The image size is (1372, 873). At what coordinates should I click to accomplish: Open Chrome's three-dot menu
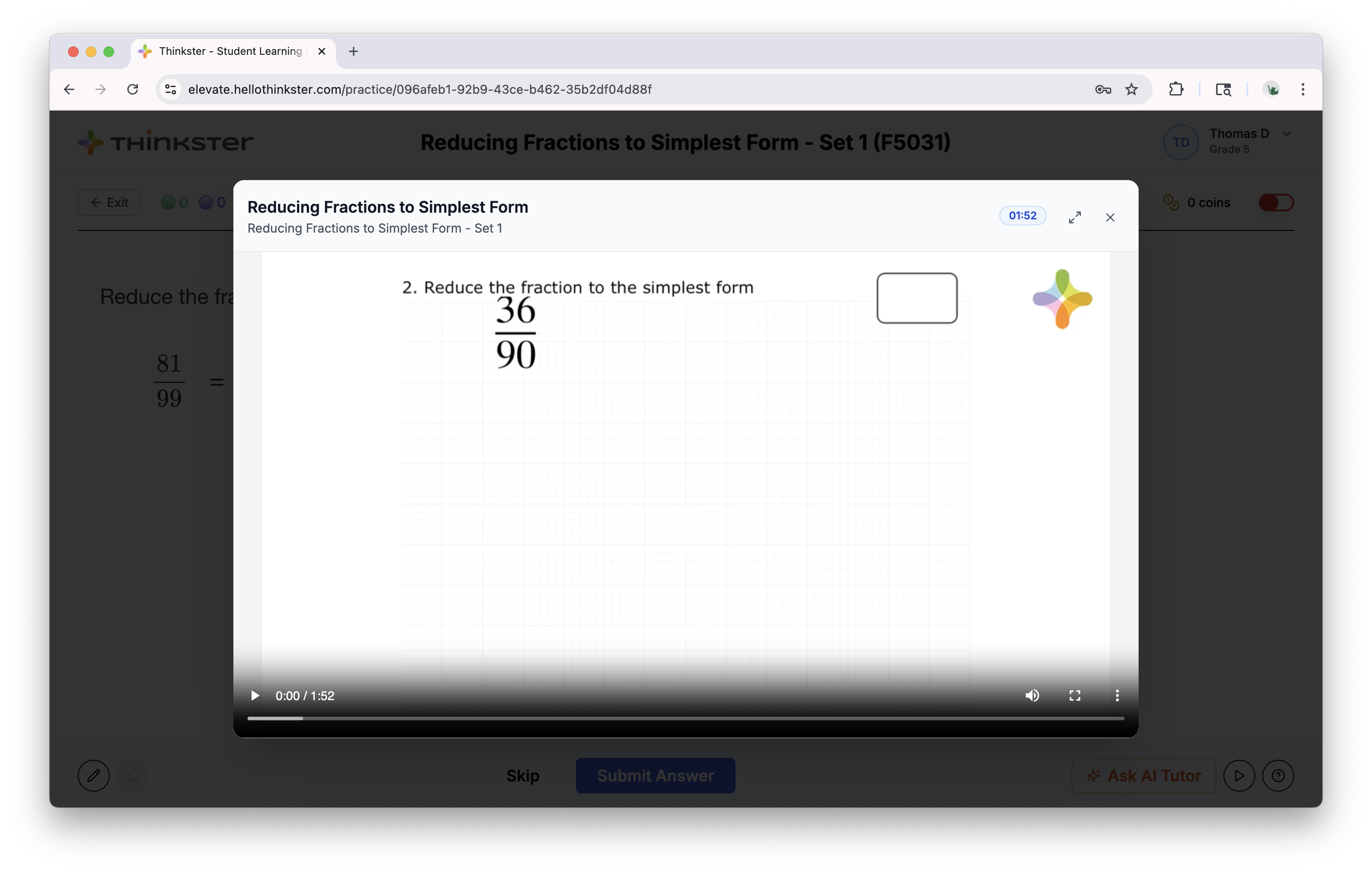(x=1303, y=89)
